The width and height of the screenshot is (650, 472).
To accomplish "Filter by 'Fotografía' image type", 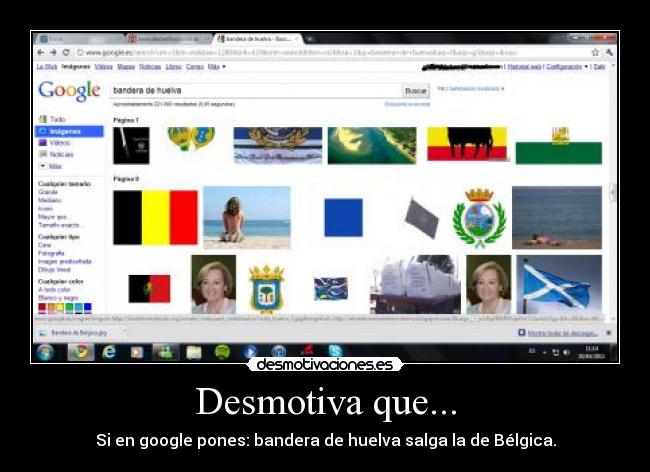I will 51,253.
